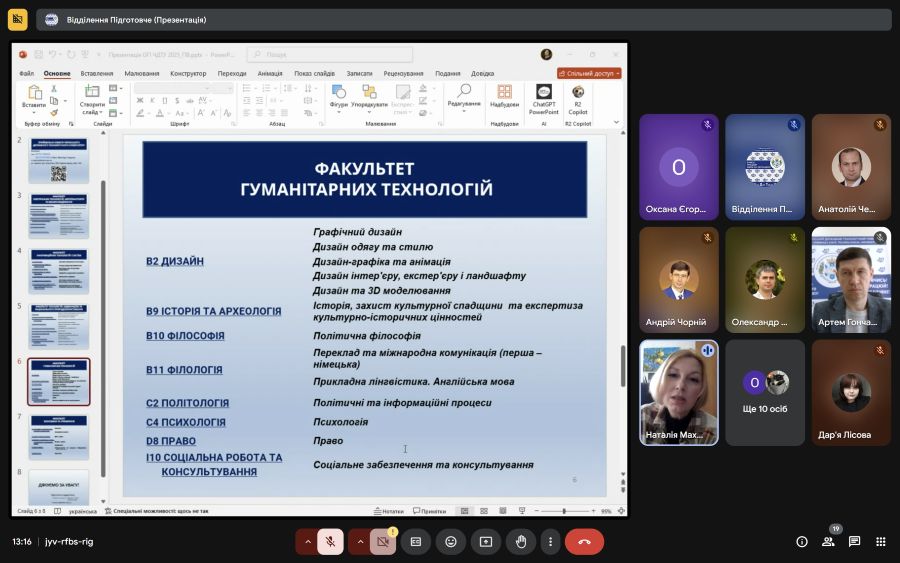The width and height of the screenshot is (900, 563).
Task: Click the PowerPoint zoom slider
Action: tap(565, 511)
